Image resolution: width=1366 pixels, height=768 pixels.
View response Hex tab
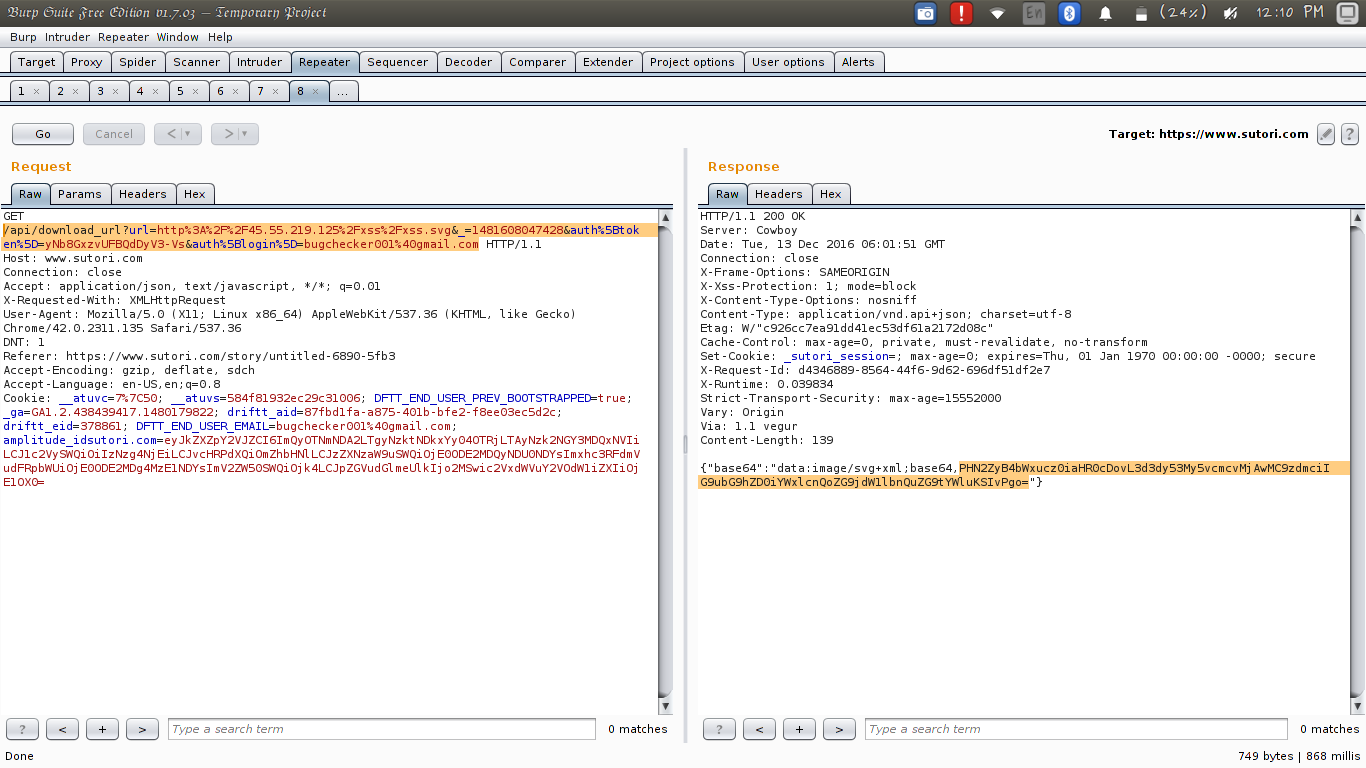(831, 194)
